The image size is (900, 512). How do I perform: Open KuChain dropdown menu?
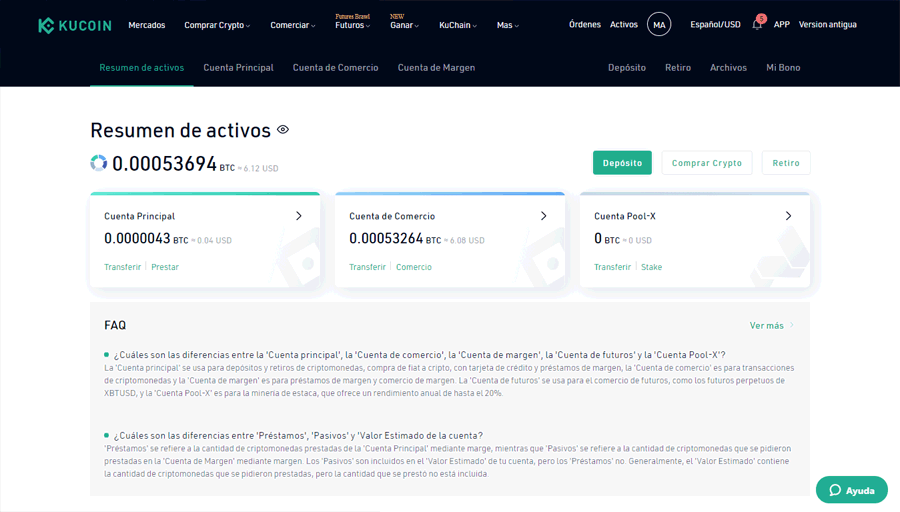click(457, 25)
